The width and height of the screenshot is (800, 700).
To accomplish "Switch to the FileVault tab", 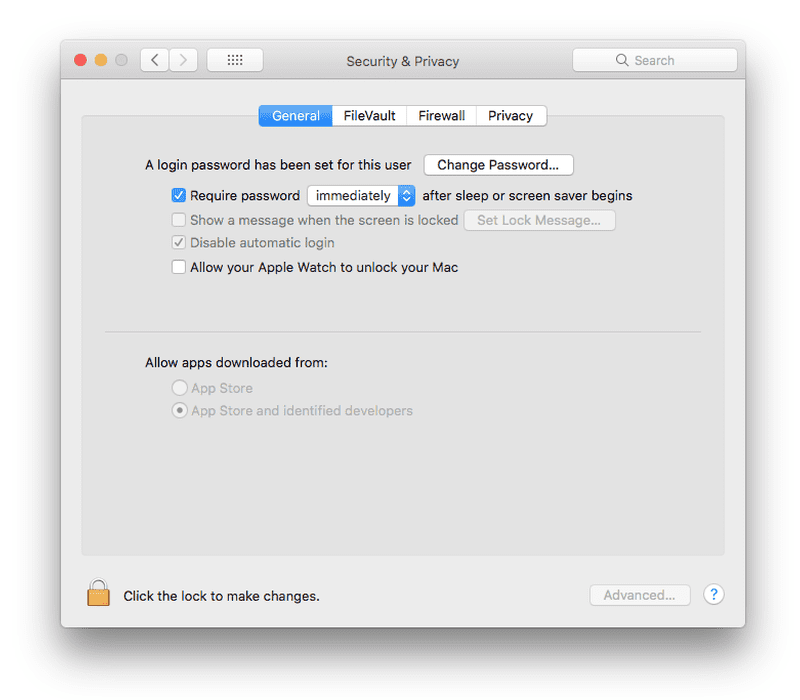I will (369, 115).
